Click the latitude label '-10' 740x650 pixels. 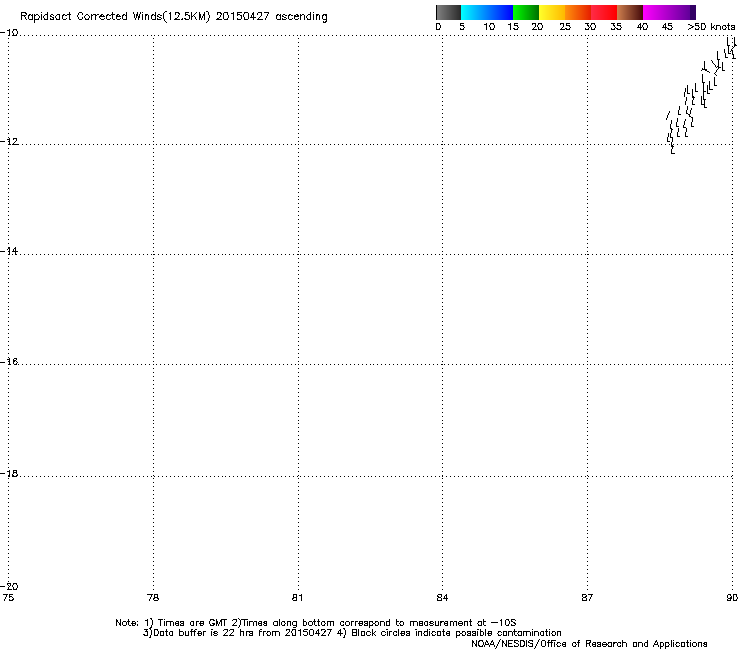(x=9, y=33)
